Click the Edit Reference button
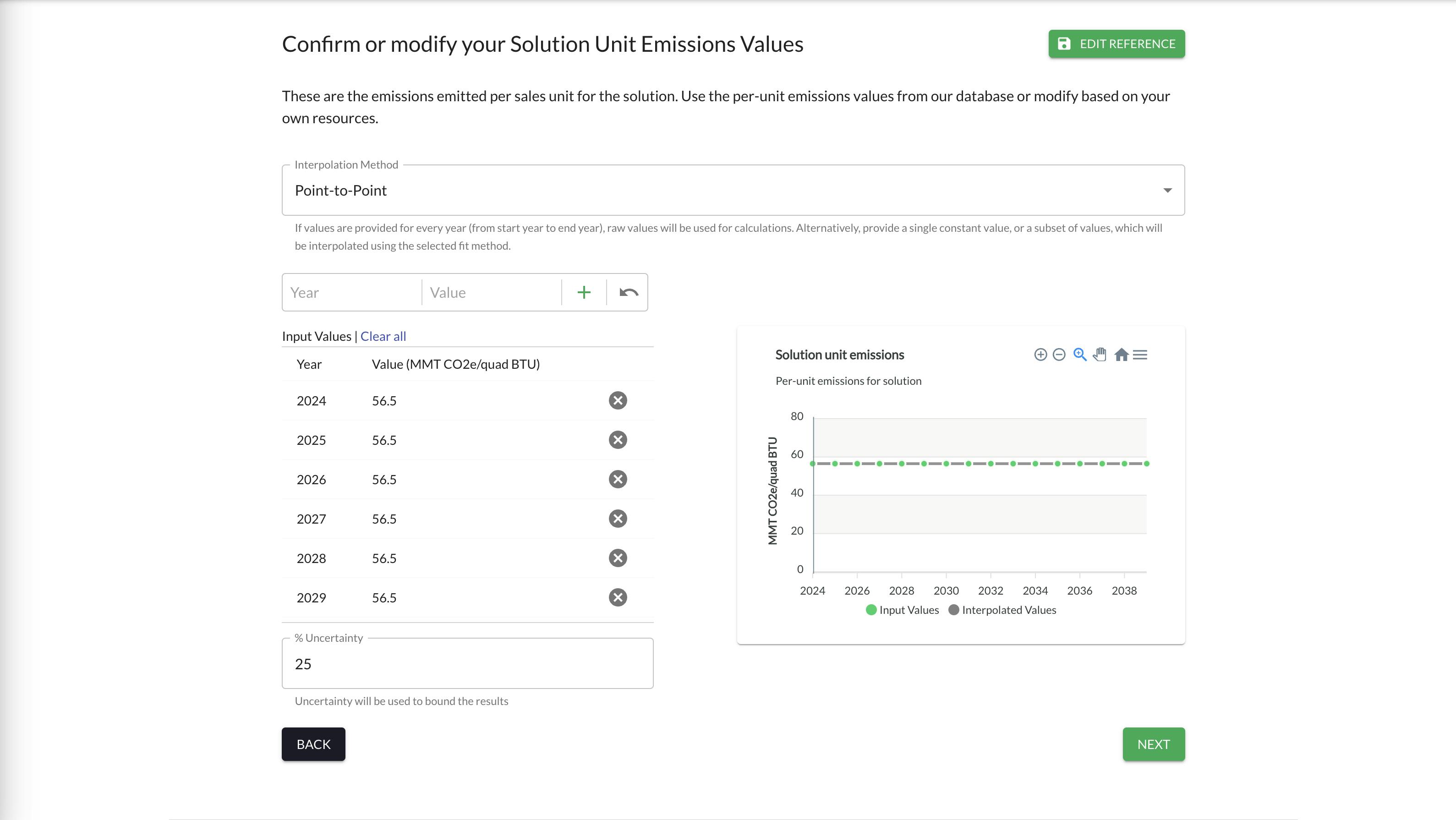Screen dimensions: 1456x820 (1117, 44)
